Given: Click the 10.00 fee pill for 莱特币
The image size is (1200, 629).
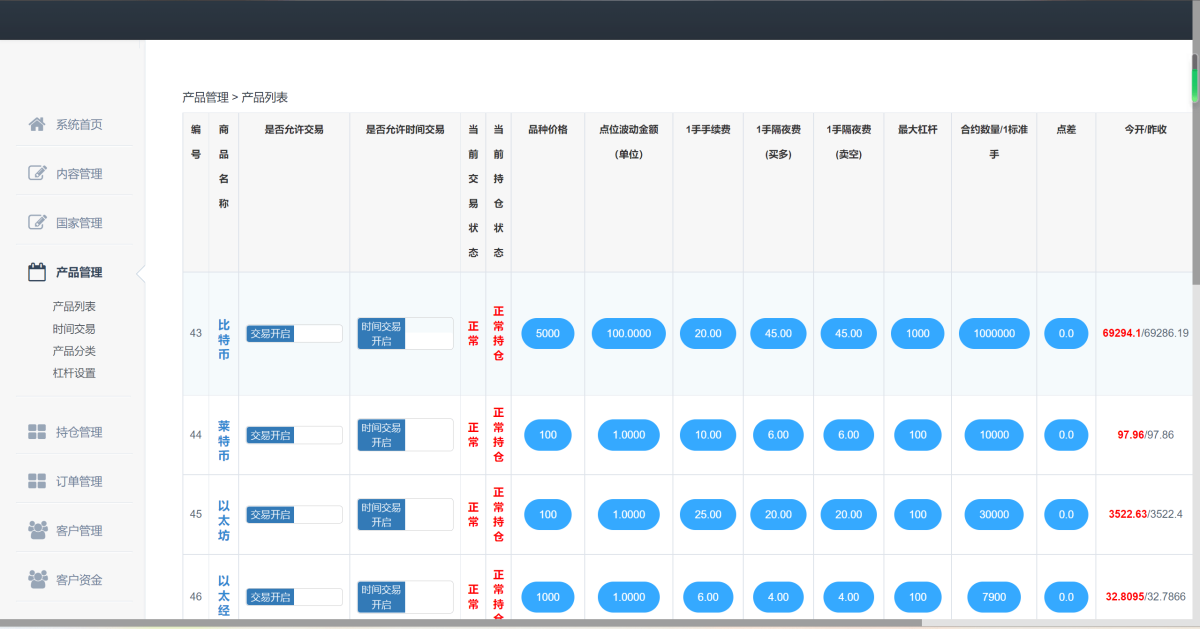Looking at the screenshot, I should (x=708, y=435).
